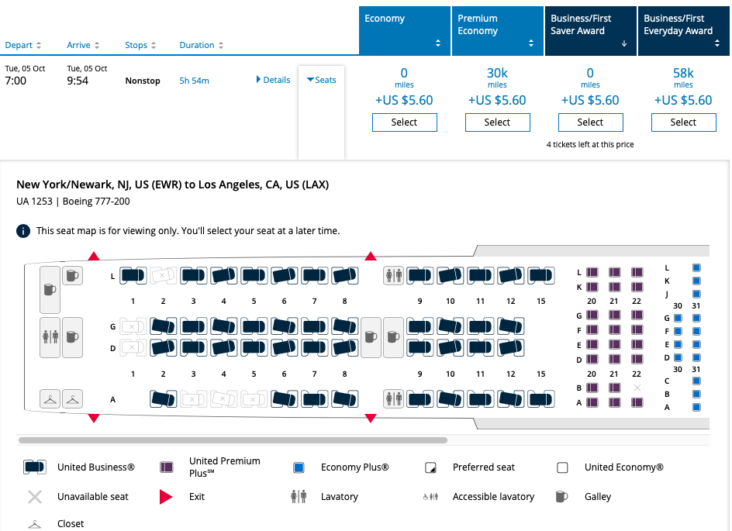
Task: Click the 5h 54m duration link
Action: 194,81
